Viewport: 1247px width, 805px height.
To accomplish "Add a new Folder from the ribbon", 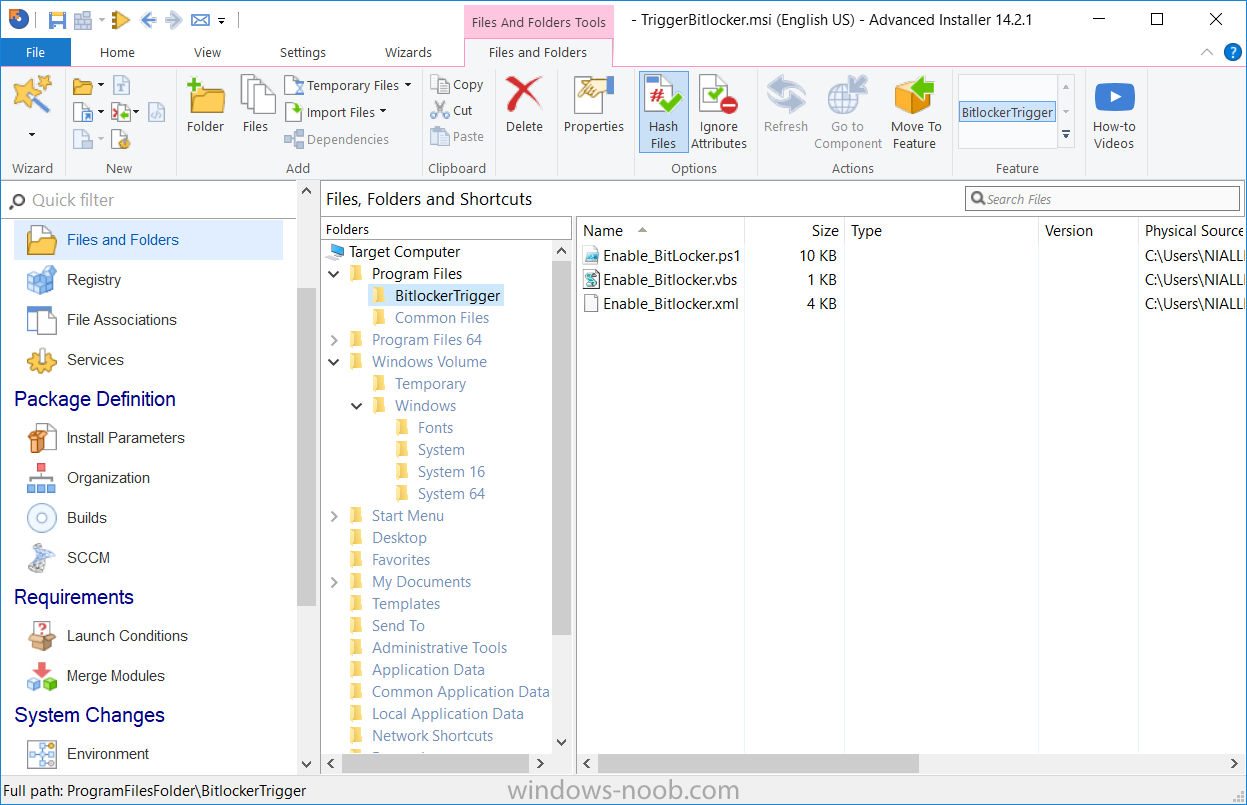I will coord(206,105).
